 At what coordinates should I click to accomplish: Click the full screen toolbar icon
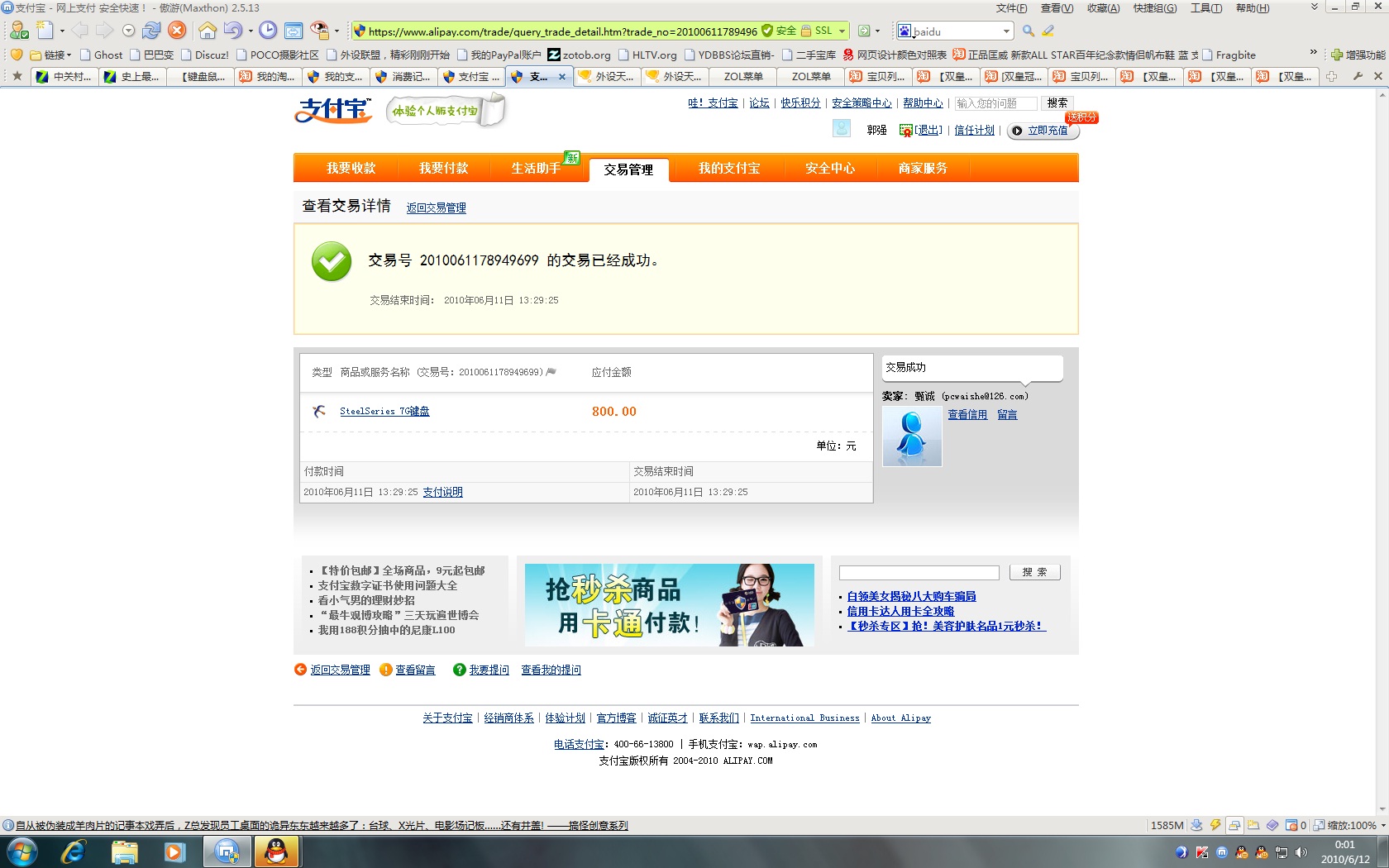click(294, 31)
